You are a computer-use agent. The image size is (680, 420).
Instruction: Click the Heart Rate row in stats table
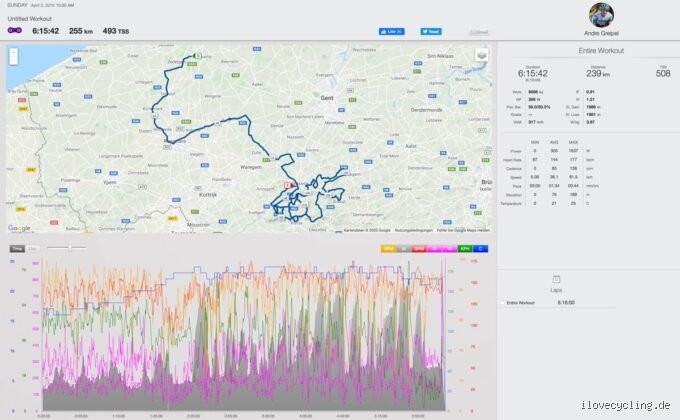pos(551,160)
